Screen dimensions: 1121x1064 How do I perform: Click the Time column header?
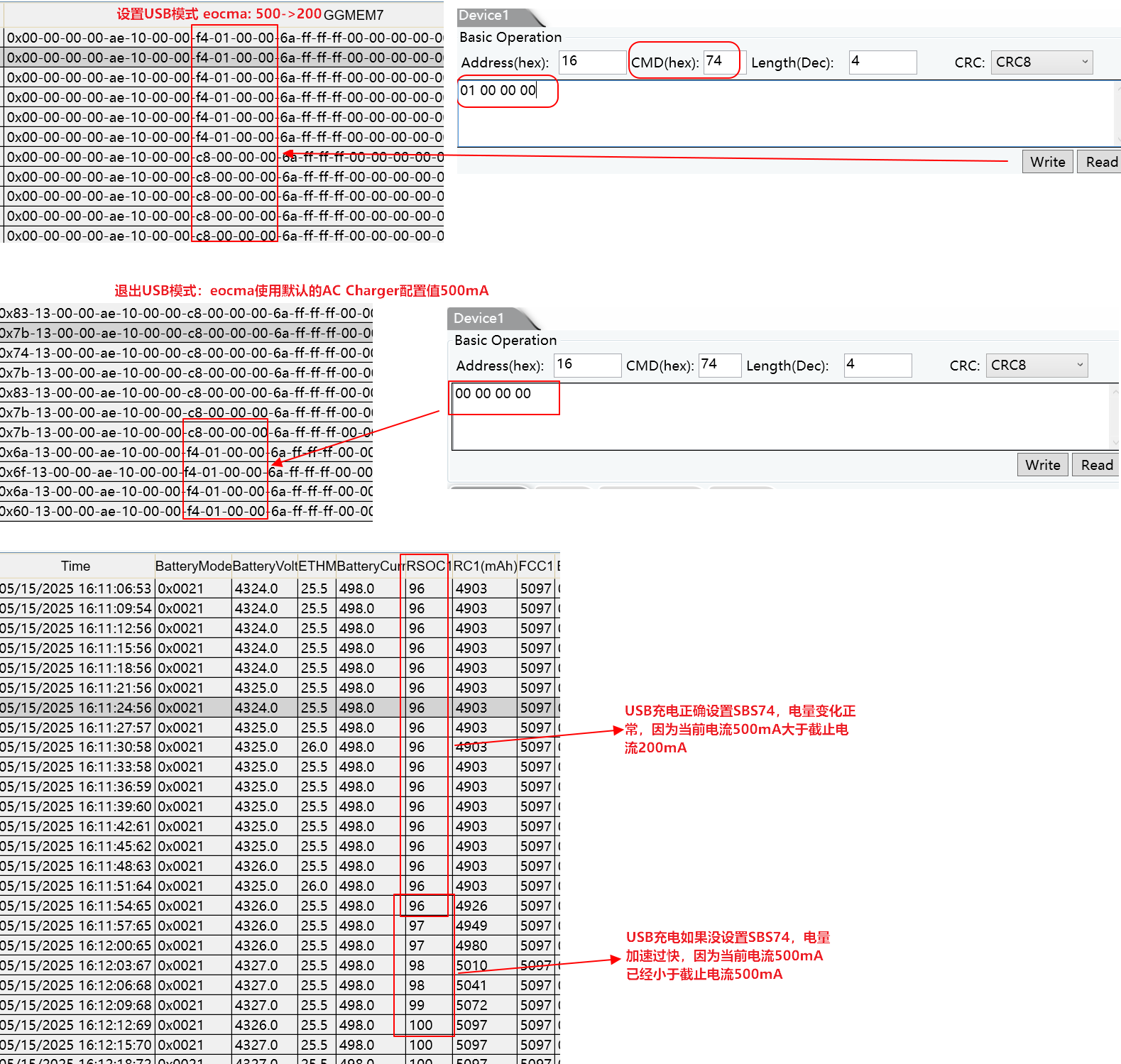76,566
